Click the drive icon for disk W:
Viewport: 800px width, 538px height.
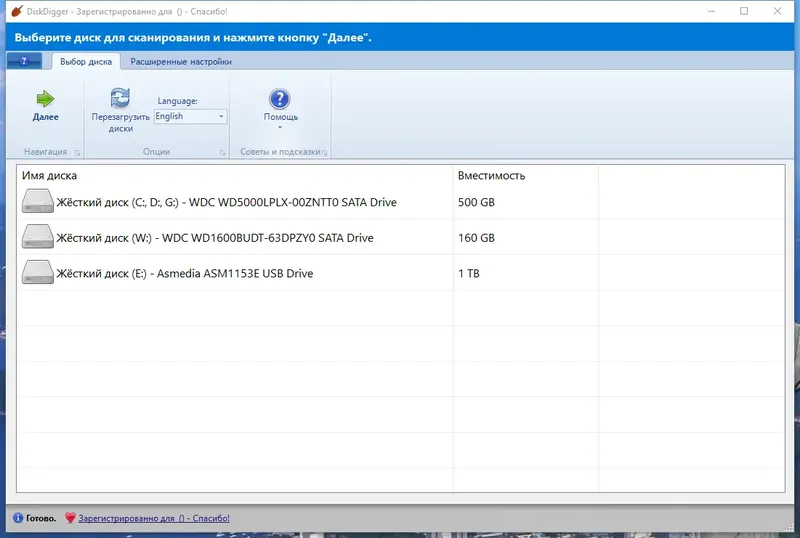(38, 236)
